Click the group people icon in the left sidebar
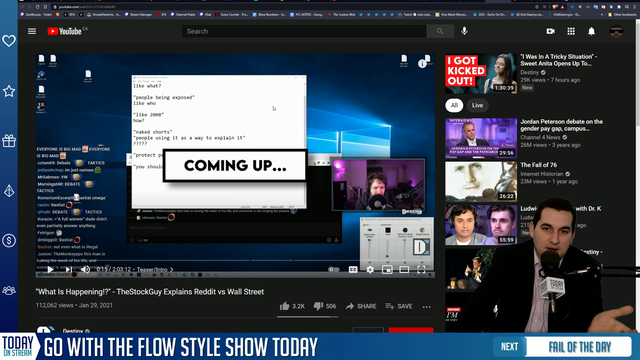The height and width of the screenshot is (360, 640). point(9,291)
